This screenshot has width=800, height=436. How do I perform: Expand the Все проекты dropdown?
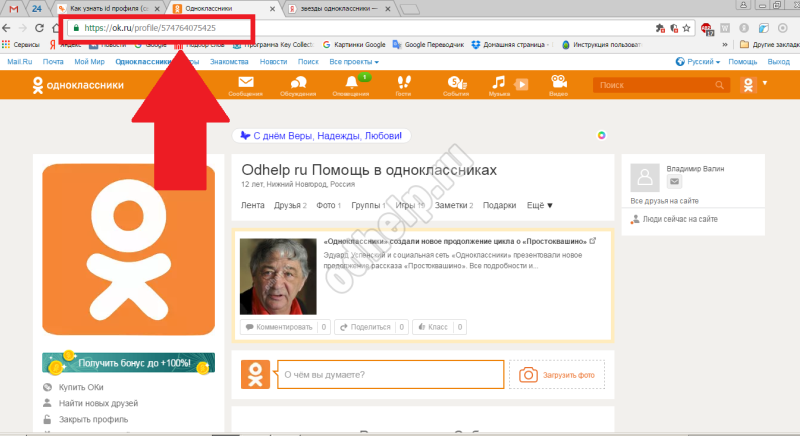point(354,62)
